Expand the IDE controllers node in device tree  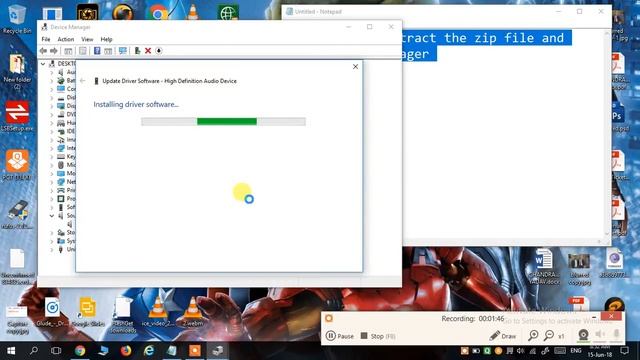(x=52, y=131)
